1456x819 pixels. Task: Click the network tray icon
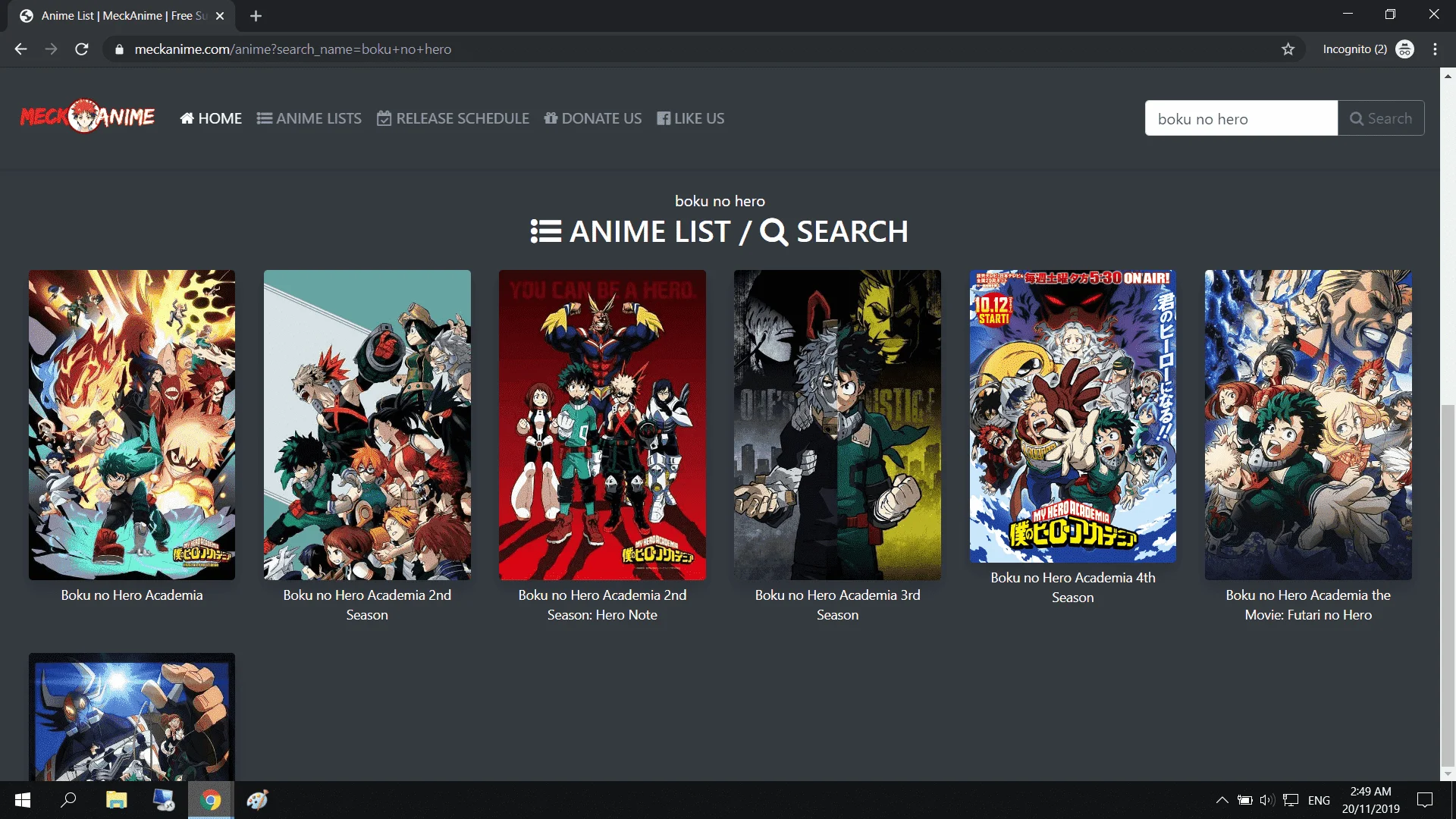(1291, 800)
